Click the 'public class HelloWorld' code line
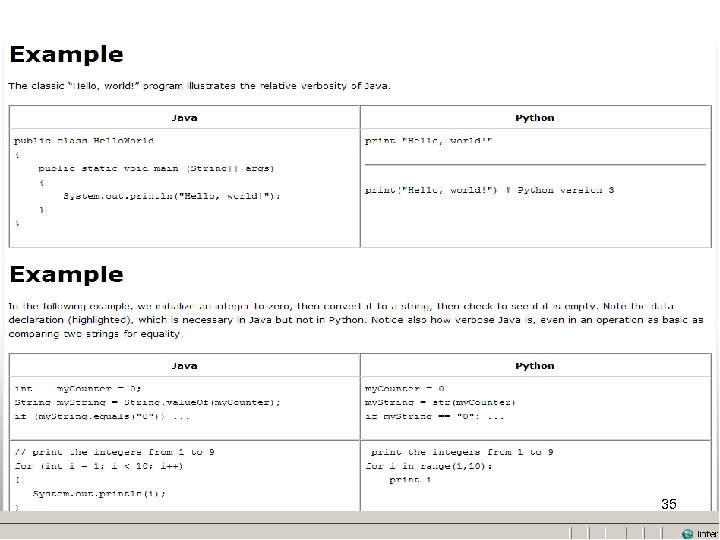The width and height of the screenshot is (720, 540). point(84,141)
